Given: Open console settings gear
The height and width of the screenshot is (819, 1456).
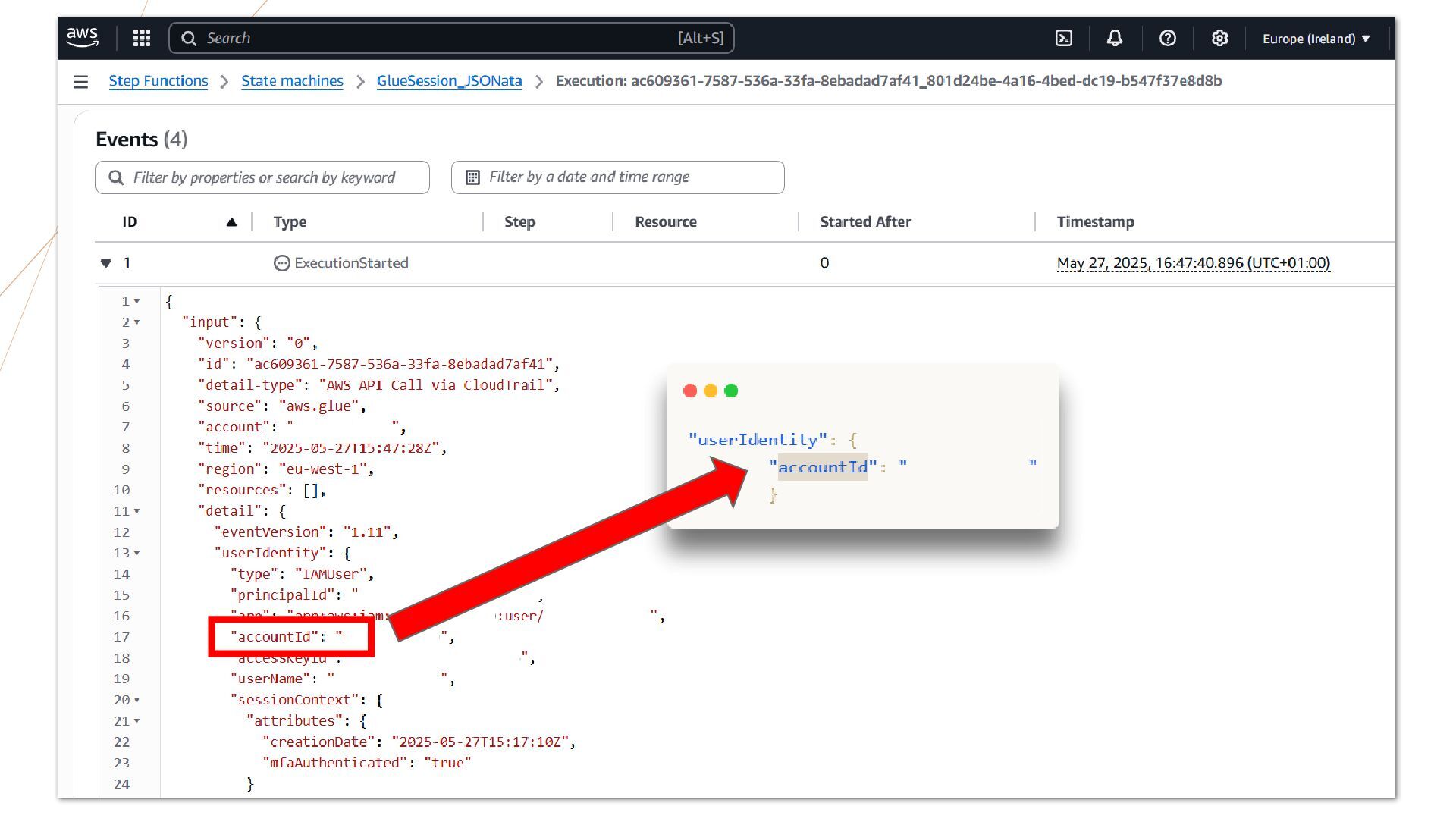Looking at the screenshot, I should click(1219, 38).
